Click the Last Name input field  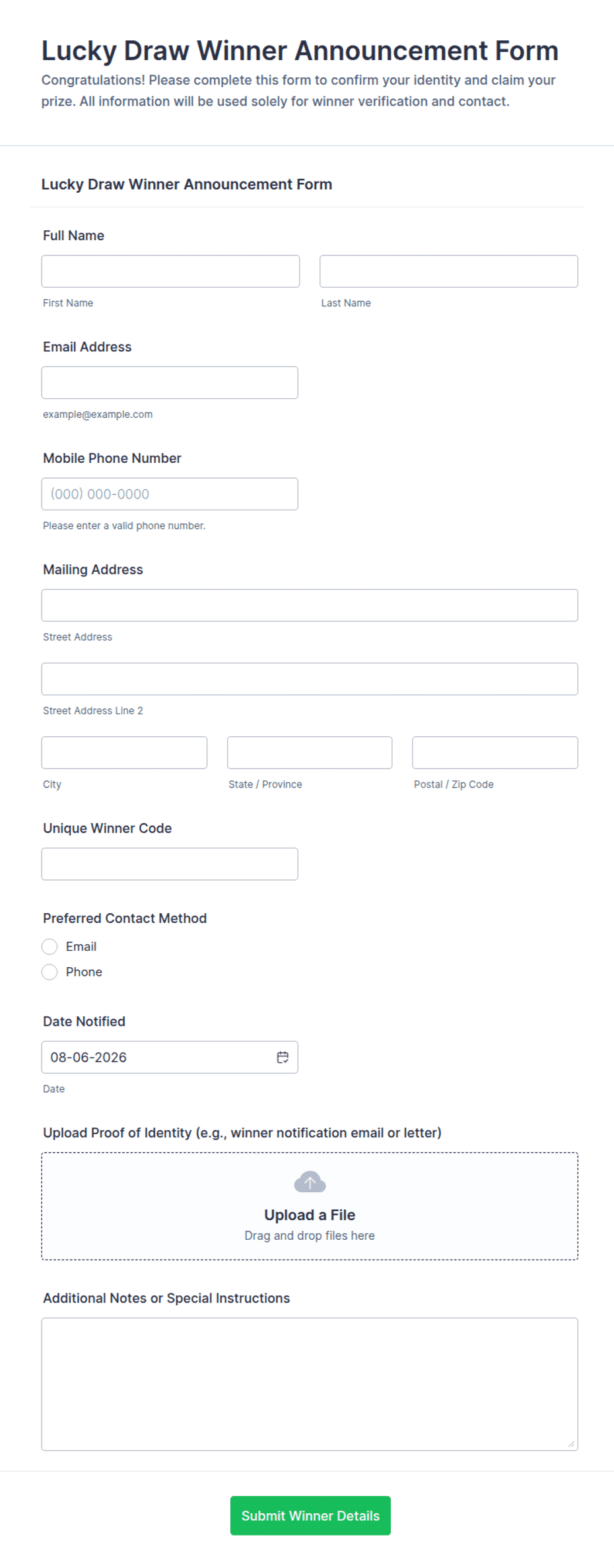449,271
